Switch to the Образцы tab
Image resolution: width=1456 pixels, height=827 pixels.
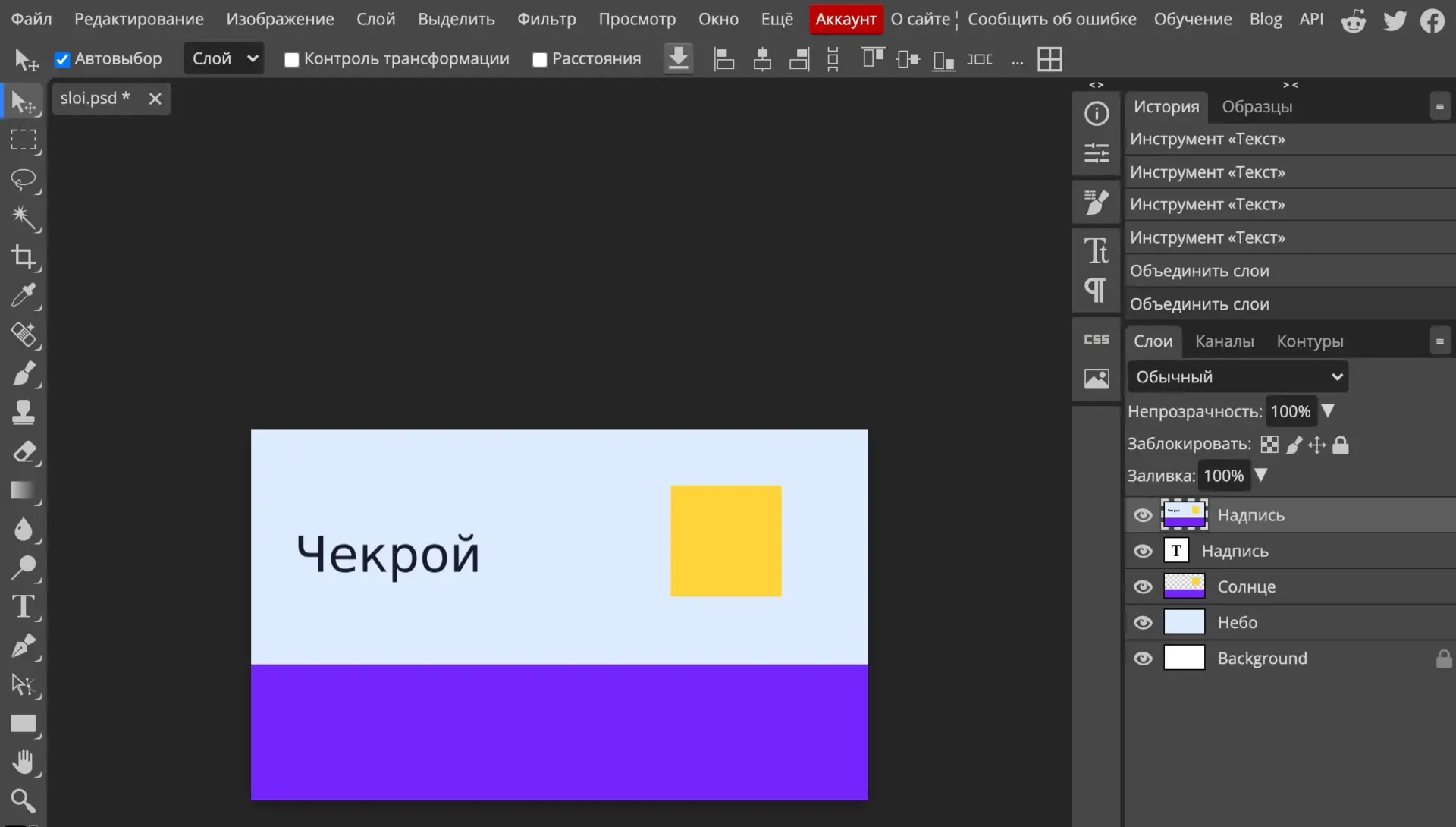tap(1257, 107)
